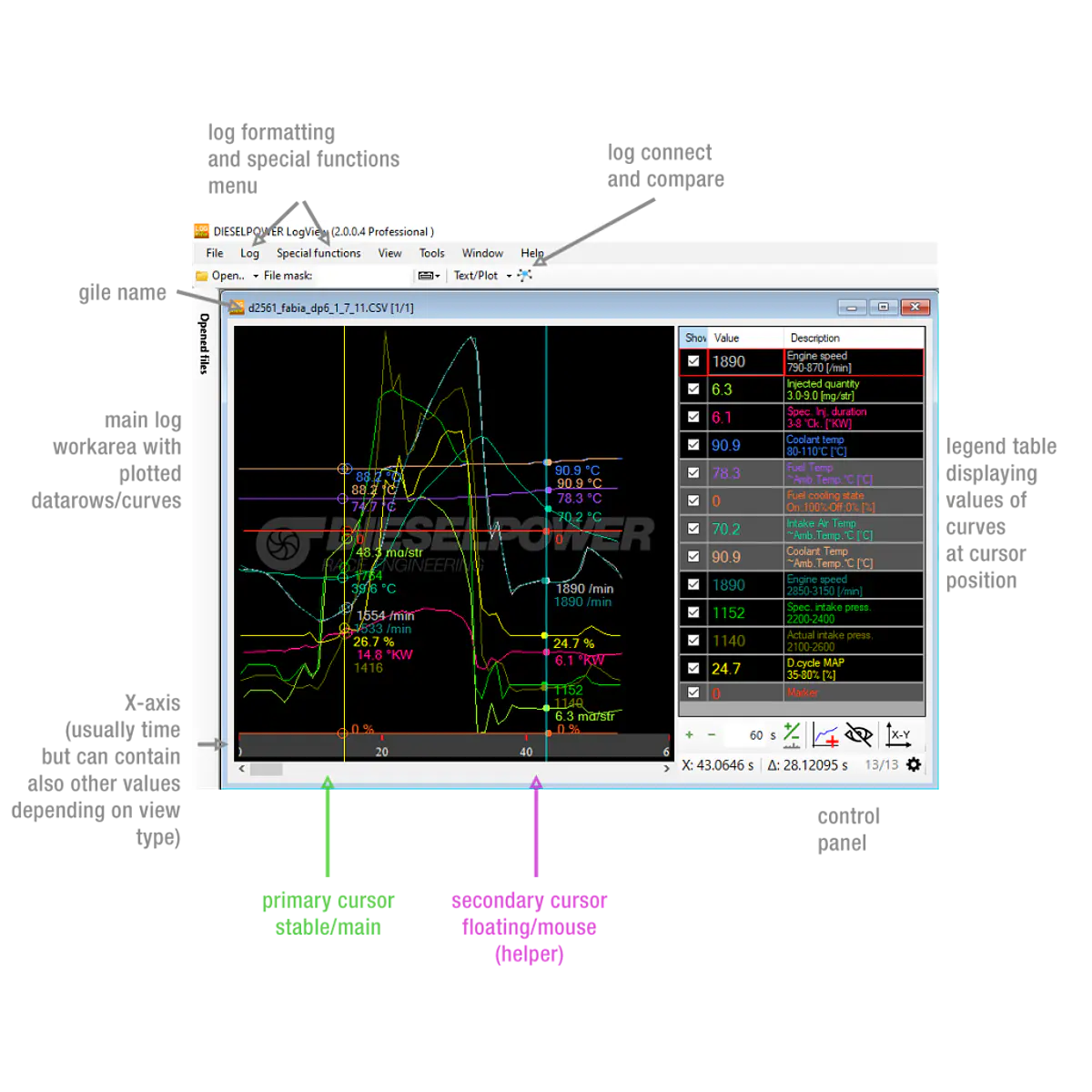This screenshot has width=1092, height=1092.
Task: Expand the Text/Plot dropdown arrow
Action: point(509,276)
